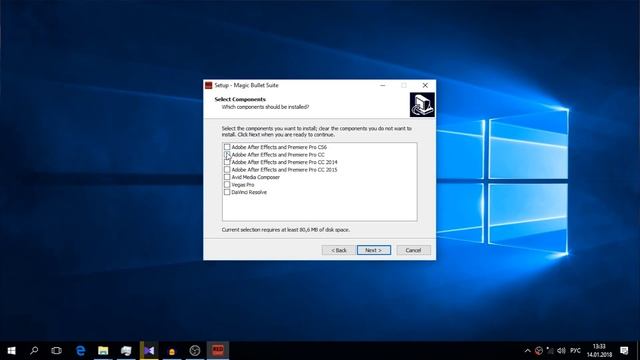This screenshot has width=640, height=360.
Task: Open the volume control in the tray
Action: click(x=561, y=351)
